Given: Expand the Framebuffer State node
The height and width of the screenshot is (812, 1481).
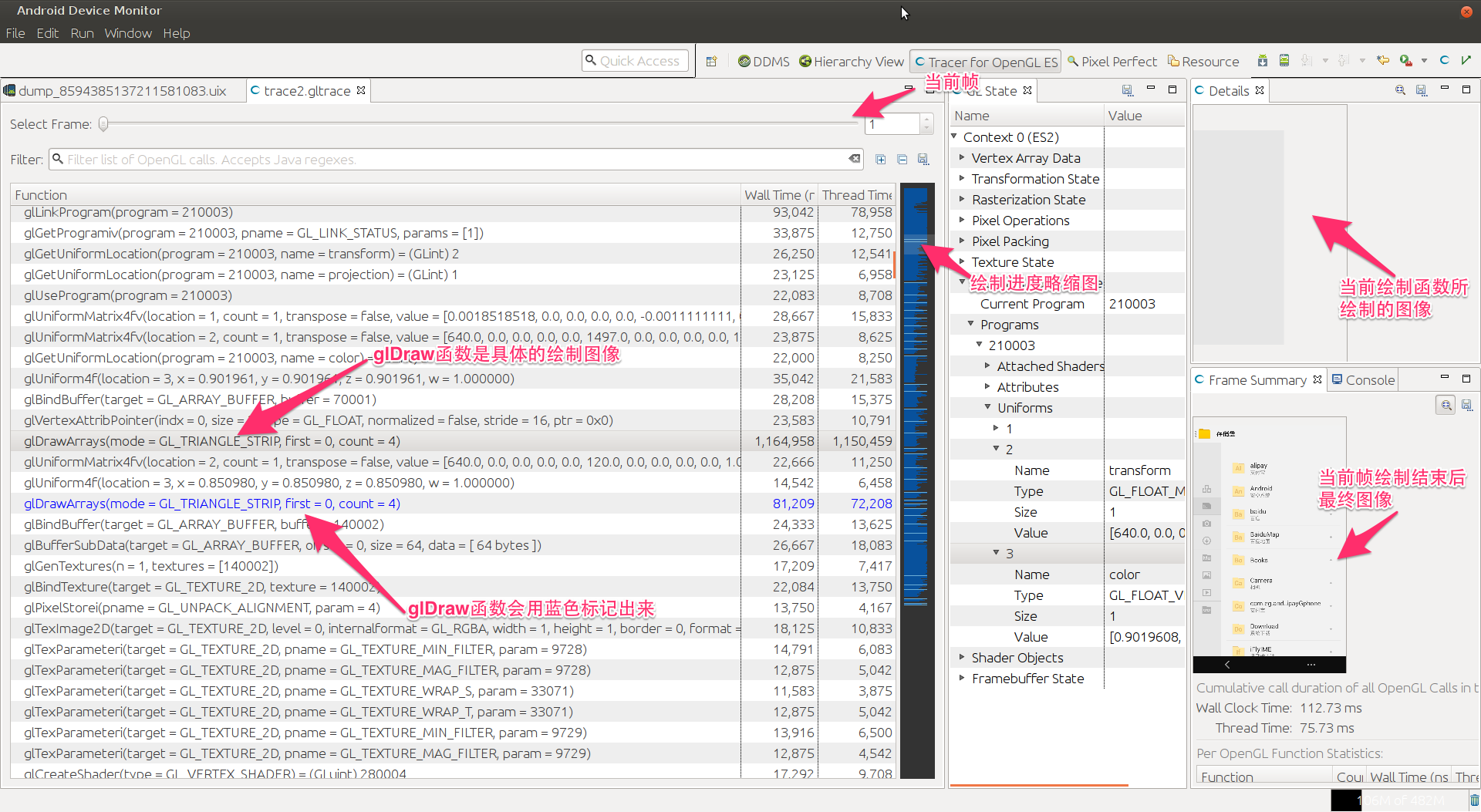Looking at the screenshot, I should tap(962, 679).
